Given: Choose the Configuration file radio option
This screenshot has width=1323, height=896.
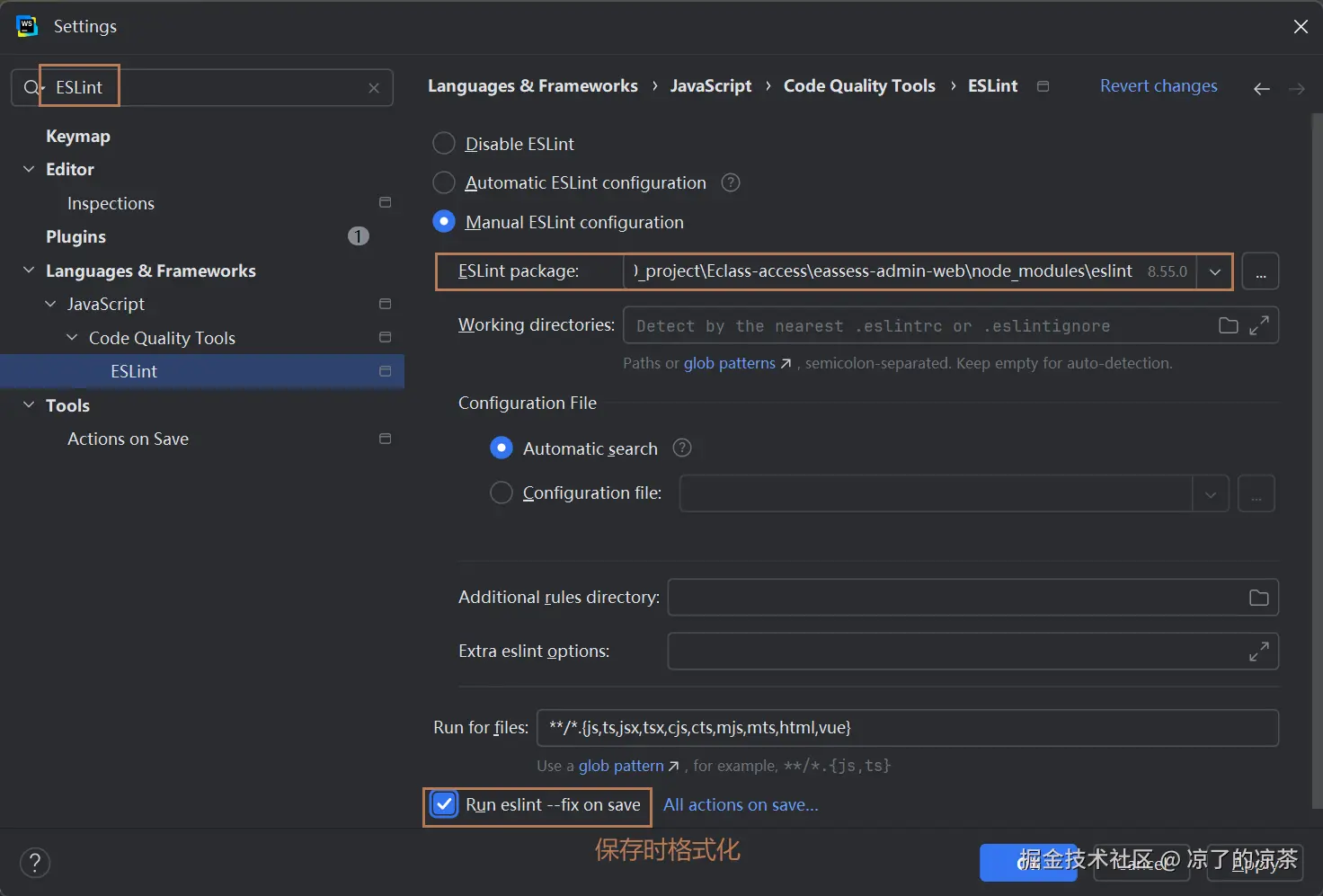Looking at the screenshot, I should 502,492.
